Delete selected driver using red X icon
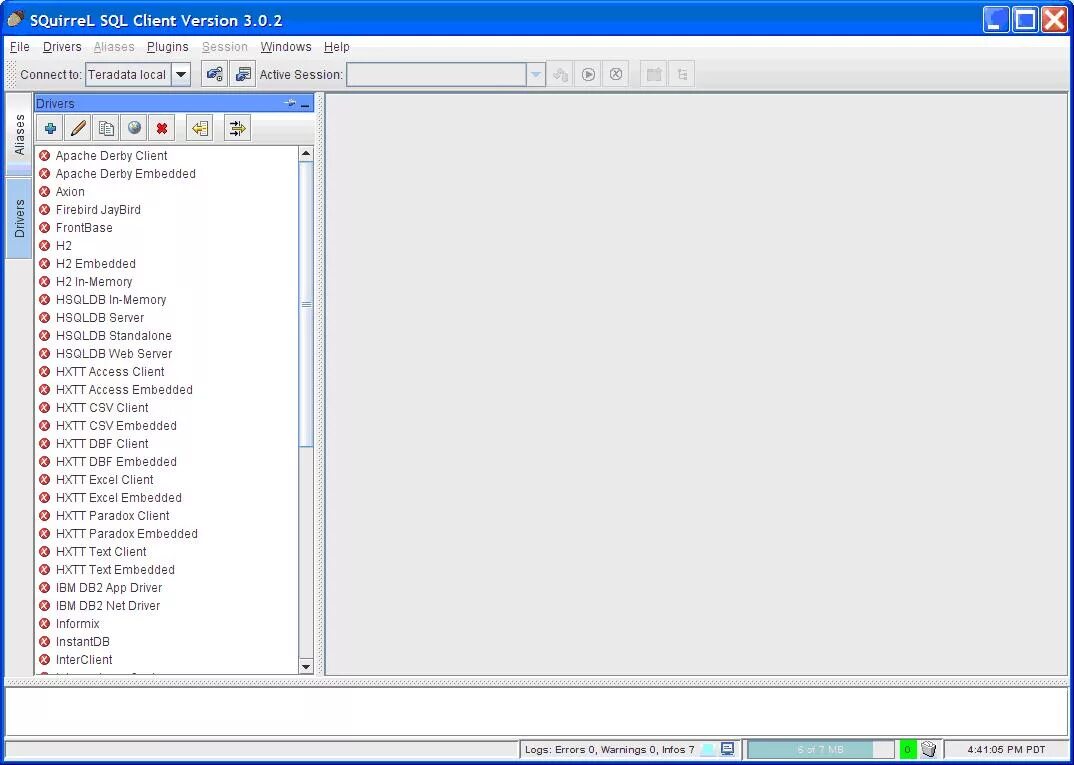This screenshot has width=1074, height=765. click(162, 127)
